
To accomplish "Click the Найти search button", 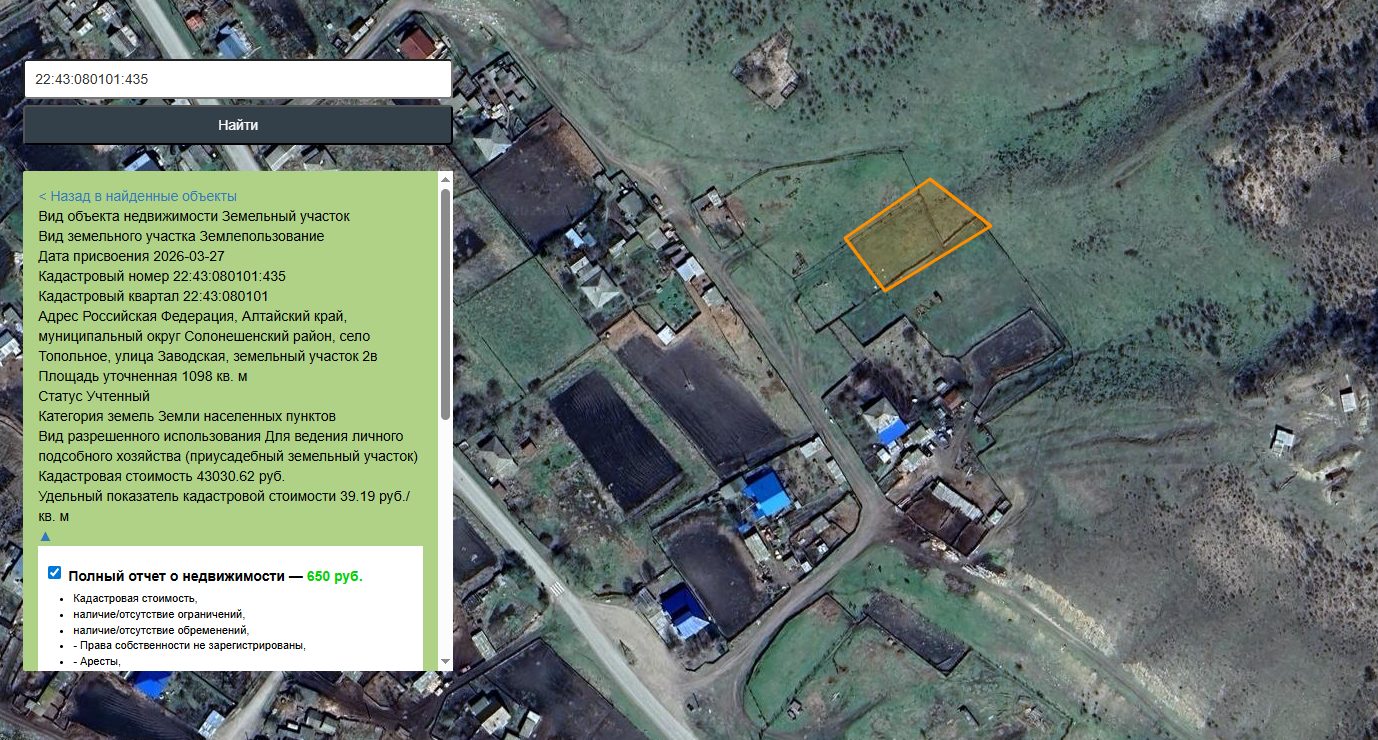I will [x=238, y=125].
